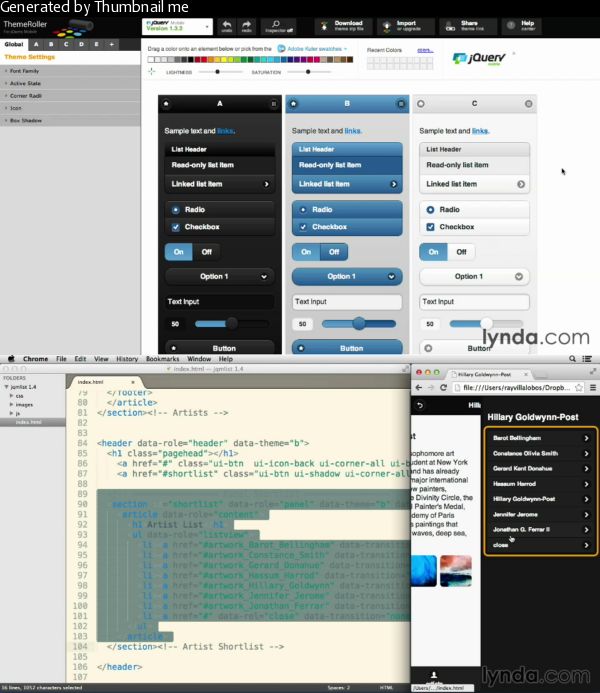Reload the Chrome page

(444, 388)
